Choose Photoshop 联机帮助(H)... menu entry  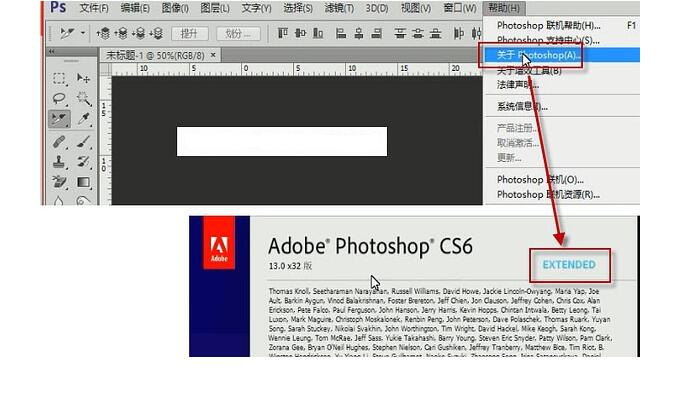pos(562,25)
